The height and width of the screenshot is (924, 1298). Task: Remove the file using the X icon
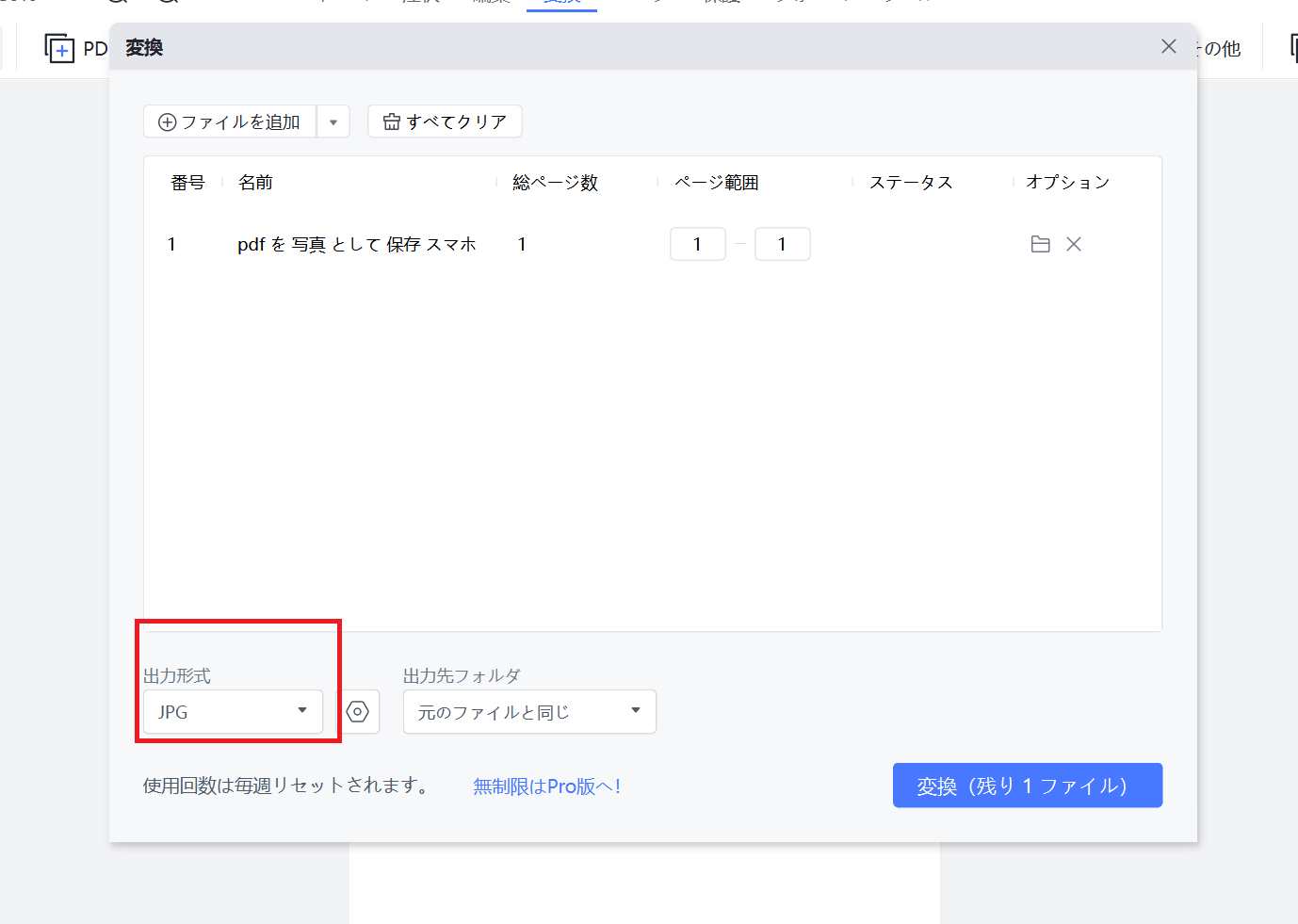tap(1074, 243)
